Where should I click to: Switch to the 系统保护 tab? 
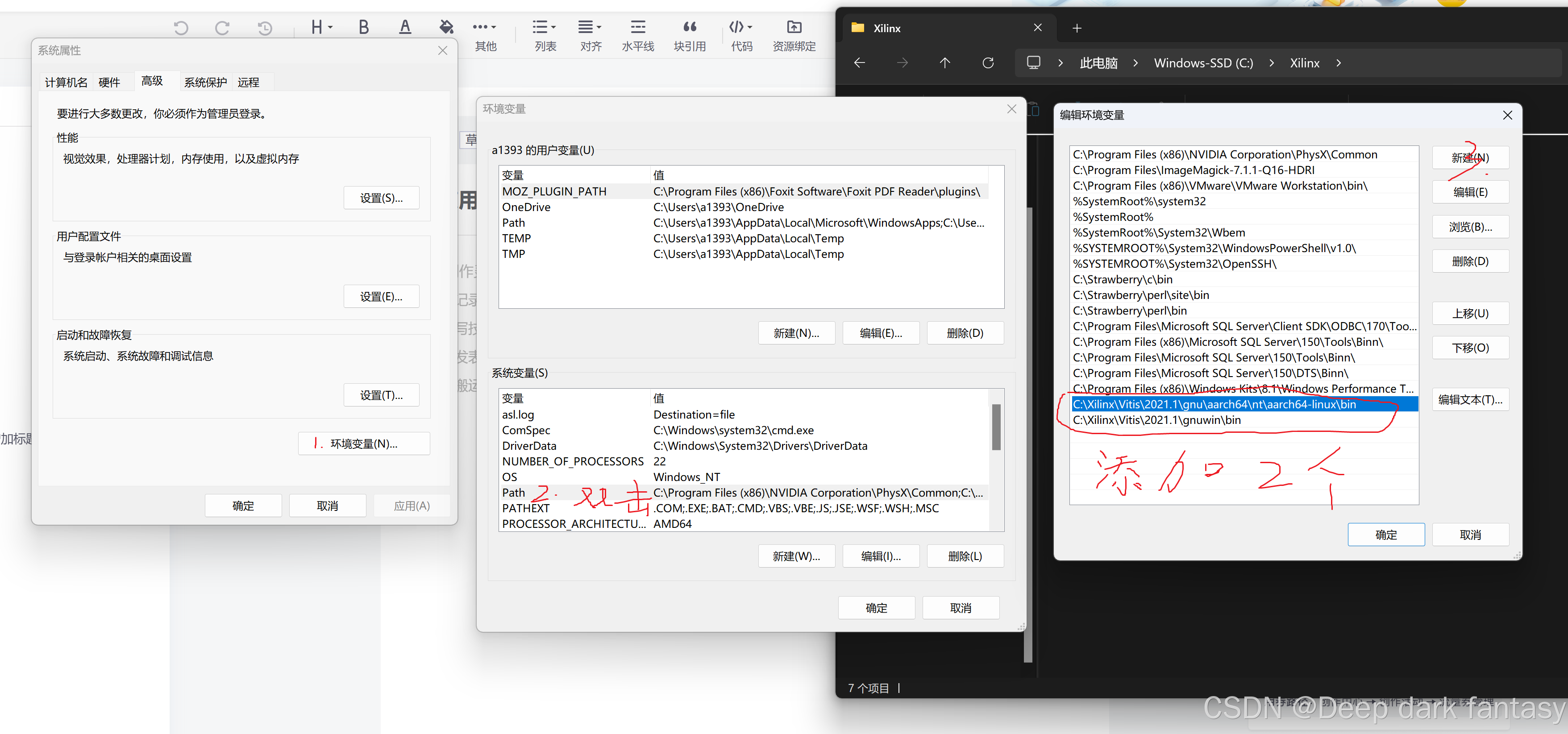coord(205,82)
